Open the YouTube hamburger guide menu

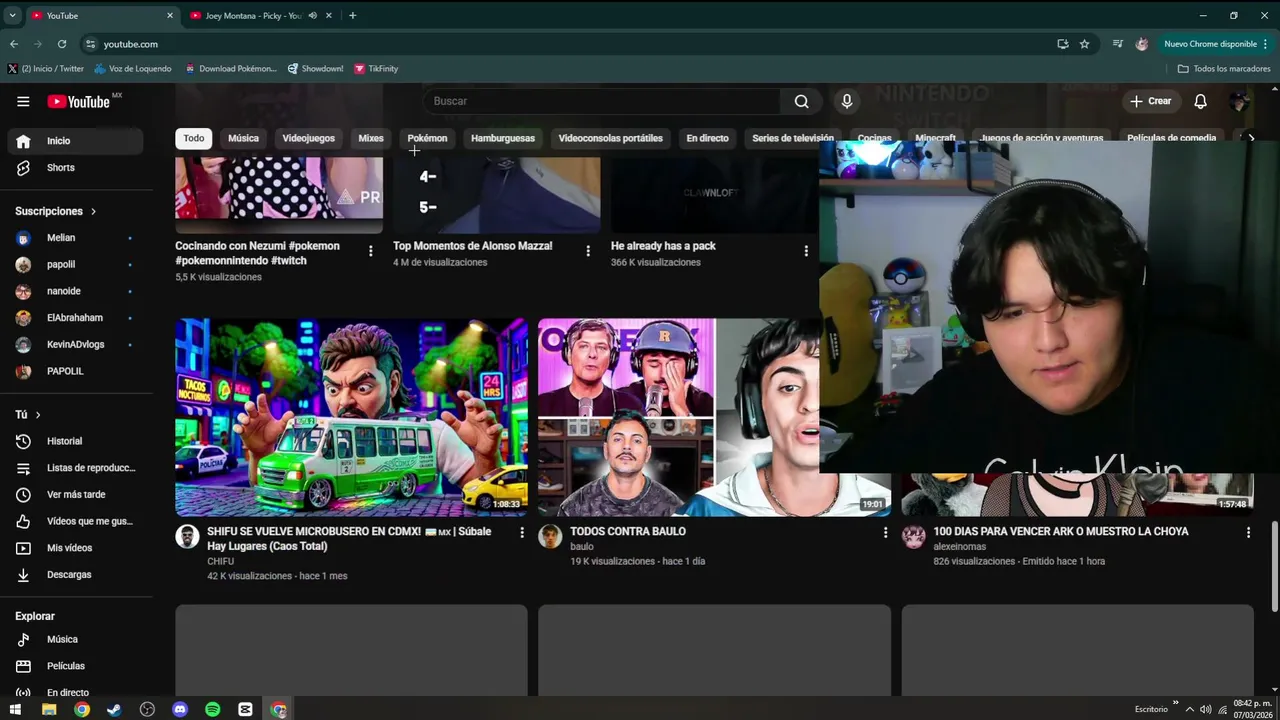tap(23, 101)
